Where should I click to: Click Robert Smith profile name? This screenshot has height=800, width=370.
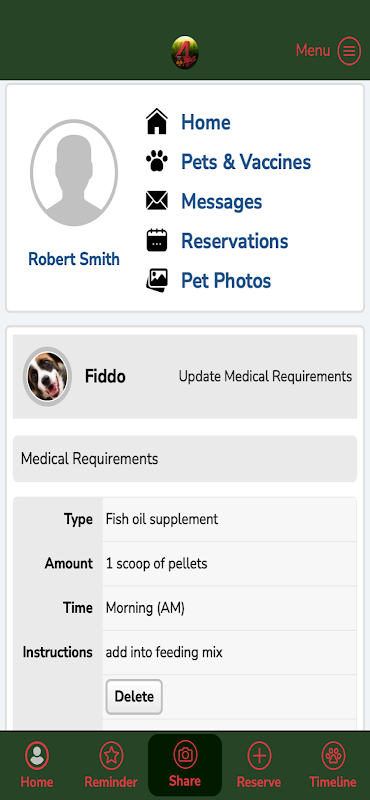(x=74, y=259)
